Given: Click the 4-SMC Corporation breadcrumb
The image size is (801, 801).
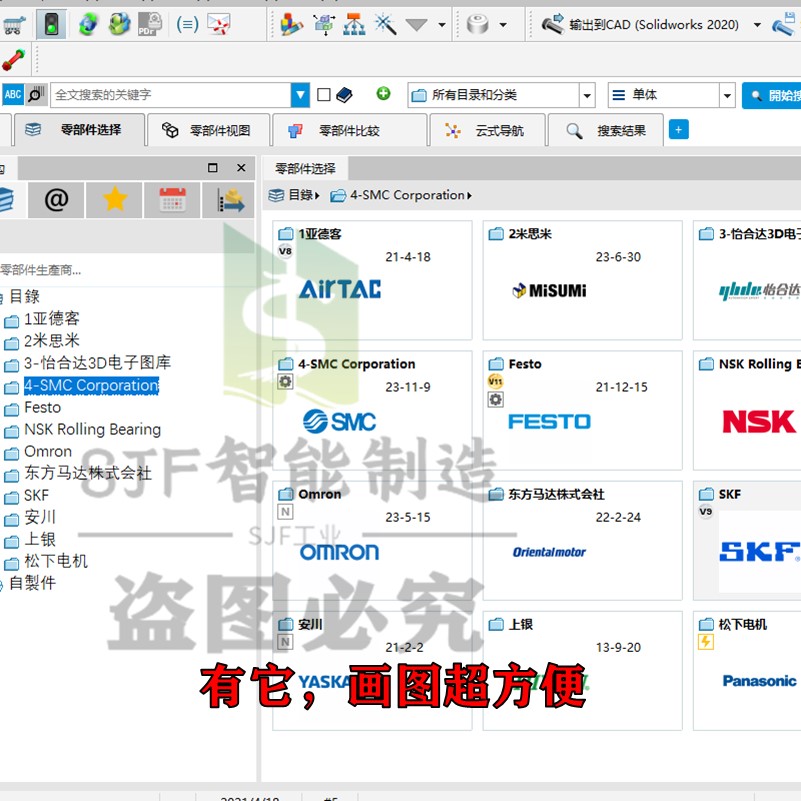Looking at the screenshot, I should coord(407,195).
